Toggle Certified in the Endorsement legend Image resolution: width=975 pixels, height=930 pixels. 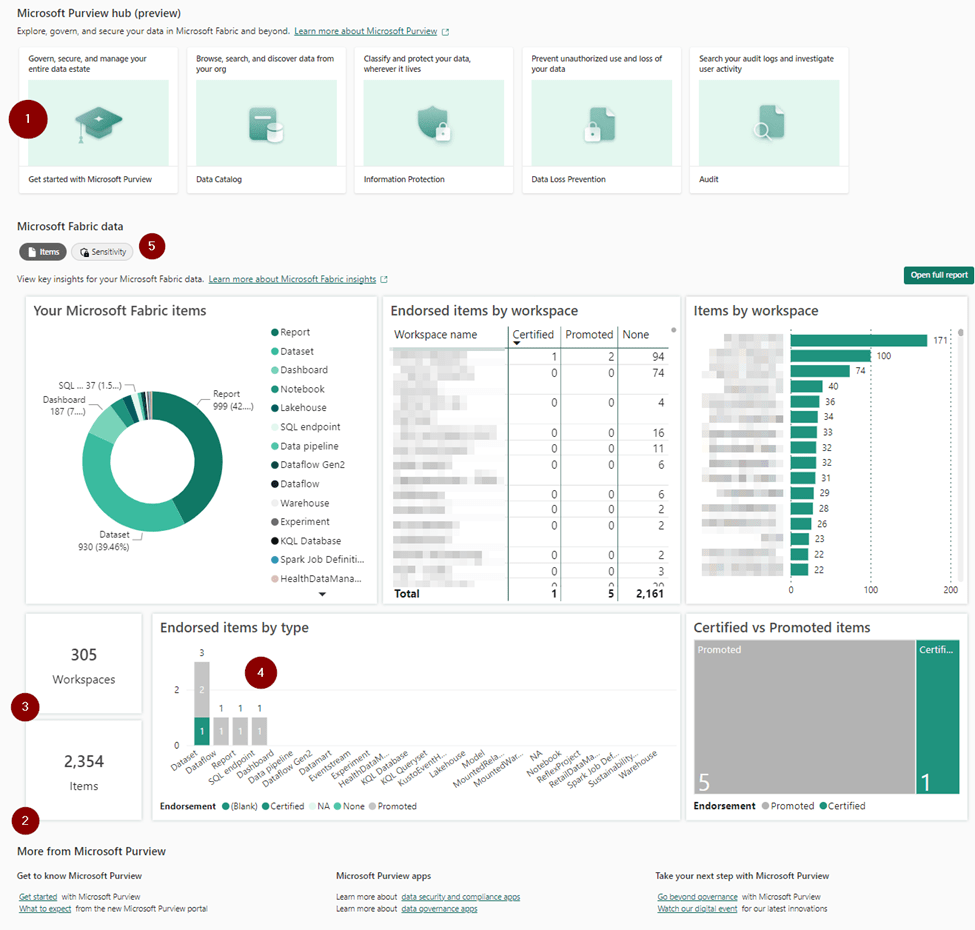tap(287, 806)
